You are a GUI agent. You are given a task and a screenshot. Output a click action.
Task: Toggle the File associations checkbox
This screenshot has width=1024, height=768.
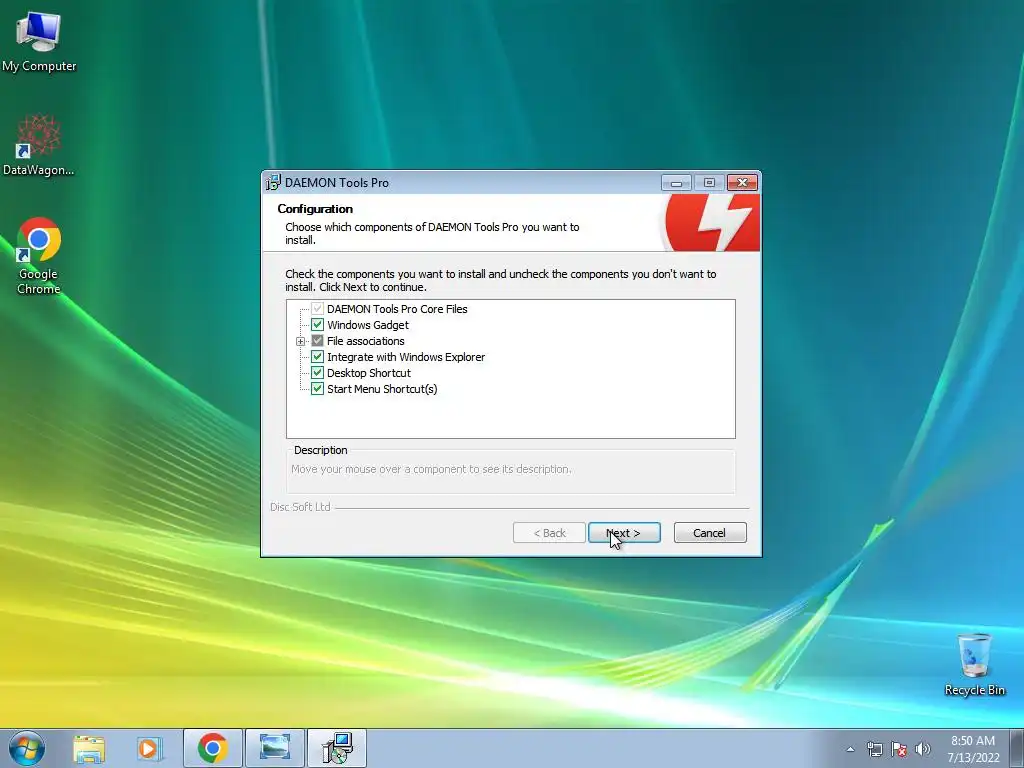point(317,341)
